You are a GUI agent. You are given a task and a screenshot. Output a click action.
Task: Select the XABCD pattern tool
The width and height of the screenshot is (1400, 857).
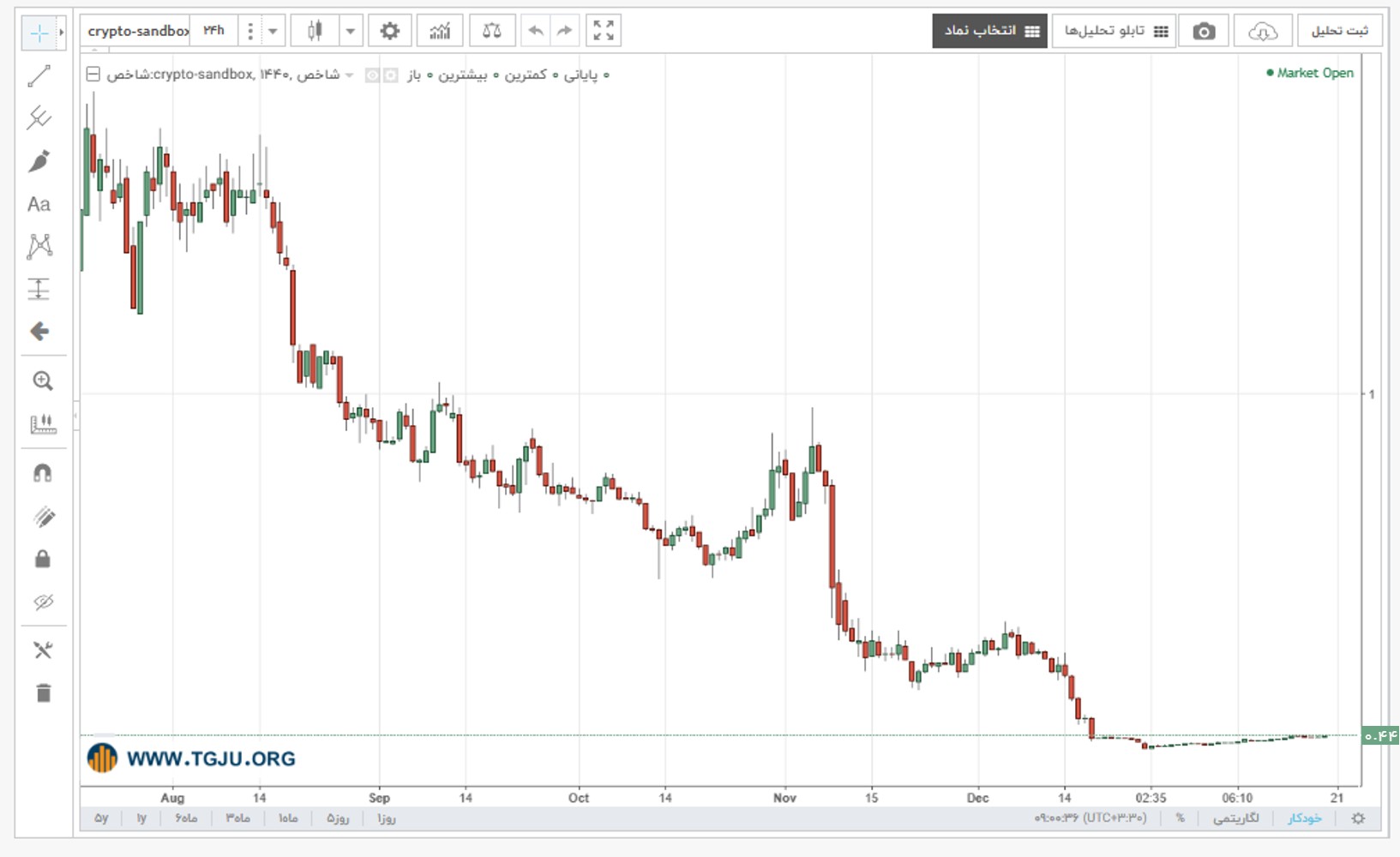39,247
